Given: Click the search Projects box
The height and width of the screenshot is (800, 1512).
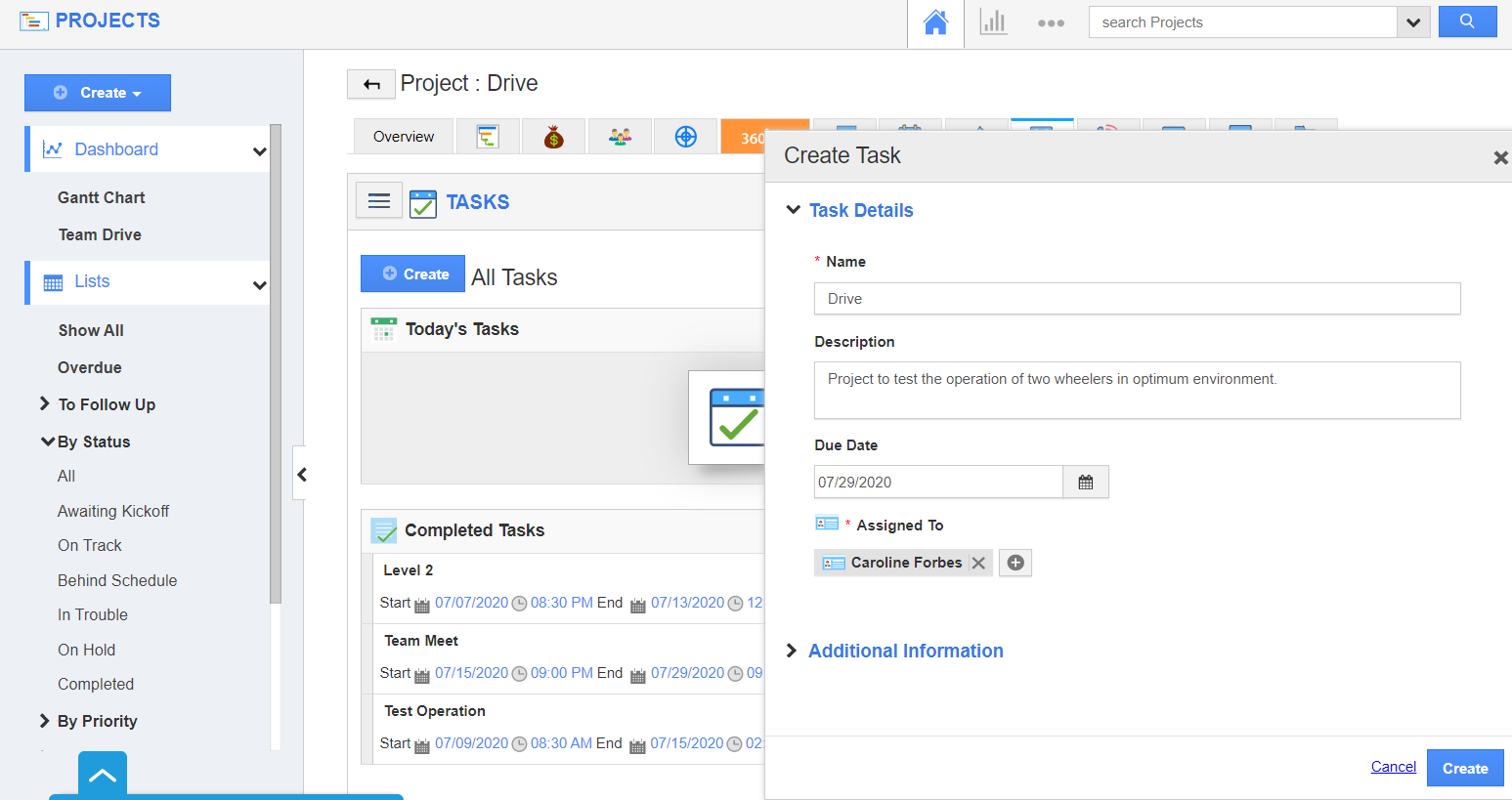Looking at the screenshot, I should 1242,22.
